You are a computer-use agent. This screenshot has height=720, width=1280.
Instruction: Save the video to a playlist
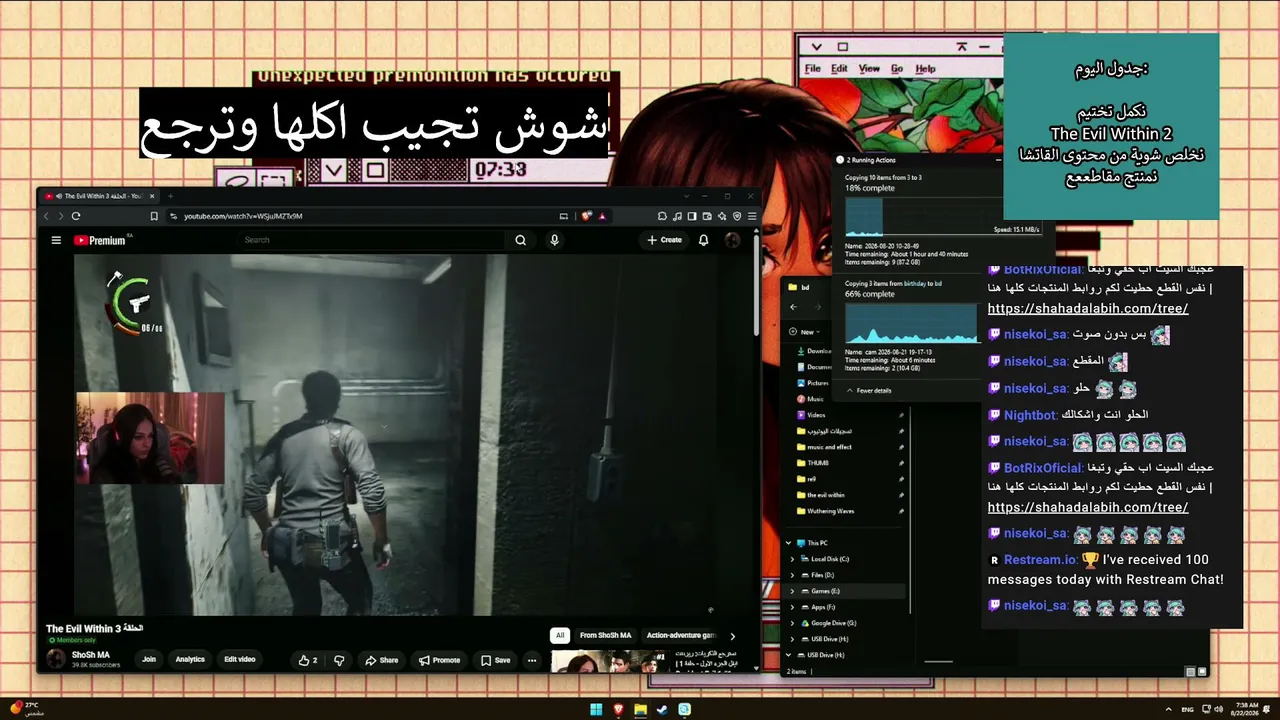(496, 660)
